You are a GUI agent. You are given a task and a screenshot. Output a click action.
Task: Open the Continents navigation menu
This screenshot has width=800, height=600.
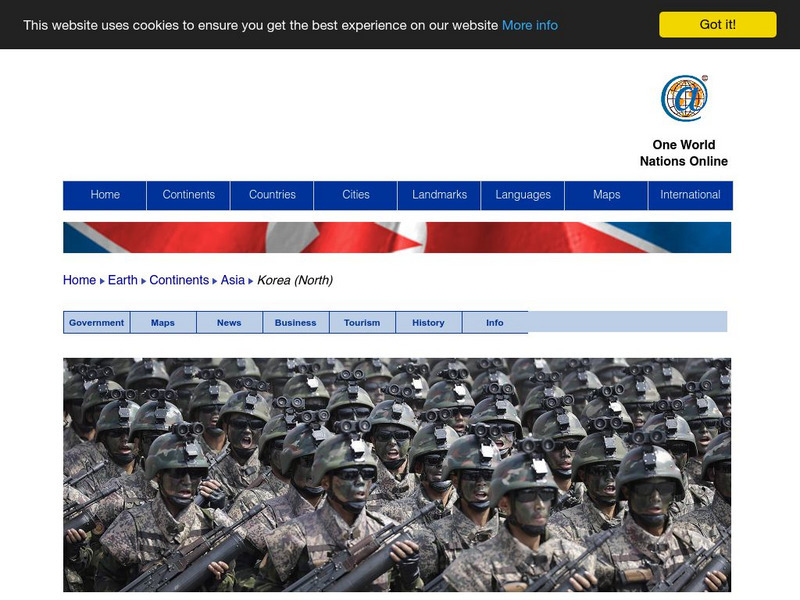point(189,195)
